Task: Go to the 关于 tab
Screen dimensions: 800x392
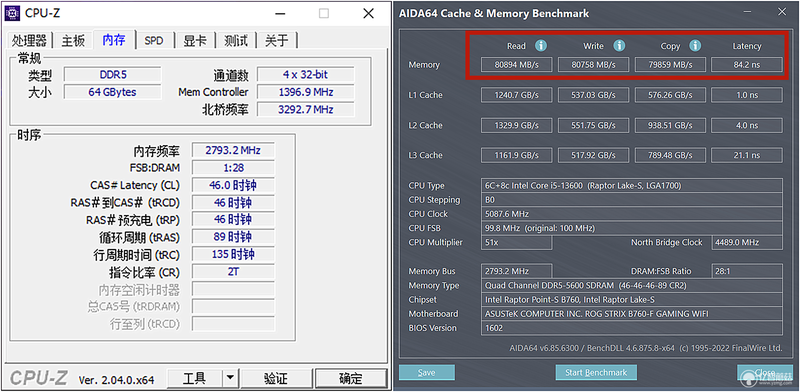Action: [x=277, y=41]
